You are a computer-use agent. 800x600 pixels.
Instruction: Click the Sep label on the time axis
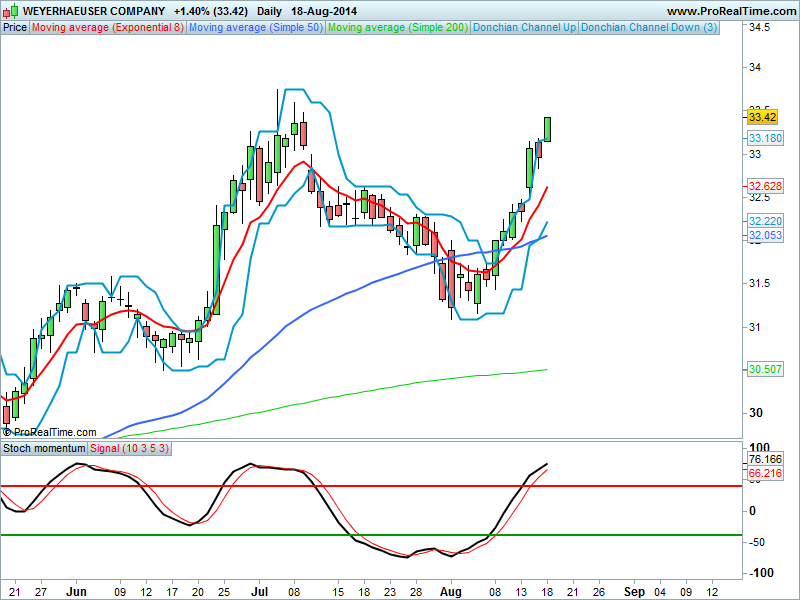[634, 592]
